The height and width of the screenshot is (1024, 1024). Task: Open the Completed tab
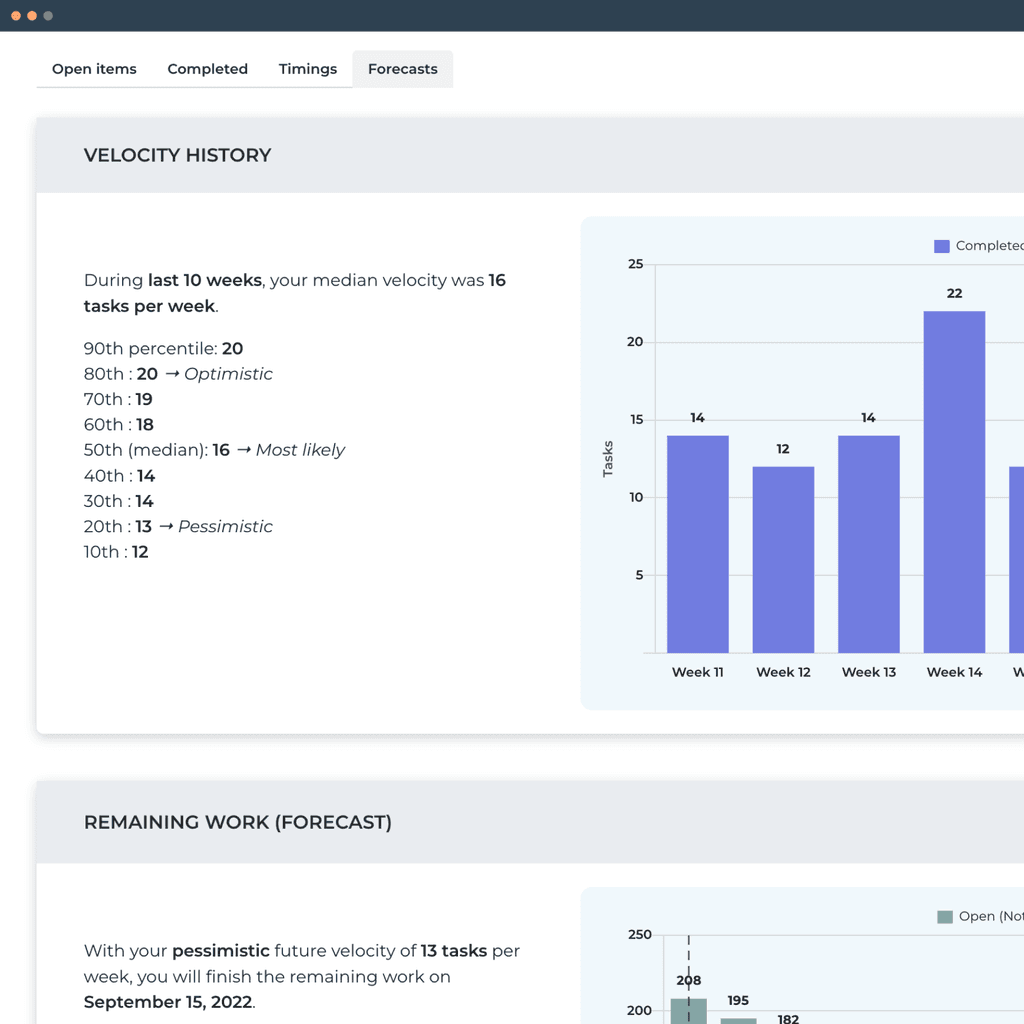point(207,68)
